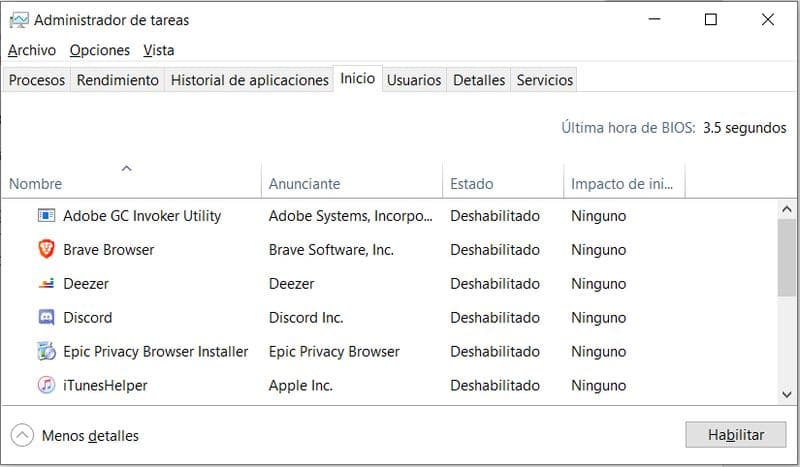This screenshot has width=800, height=467.
Task: Click Ninguno impact of Deezer row
Action: coord(598,283)
